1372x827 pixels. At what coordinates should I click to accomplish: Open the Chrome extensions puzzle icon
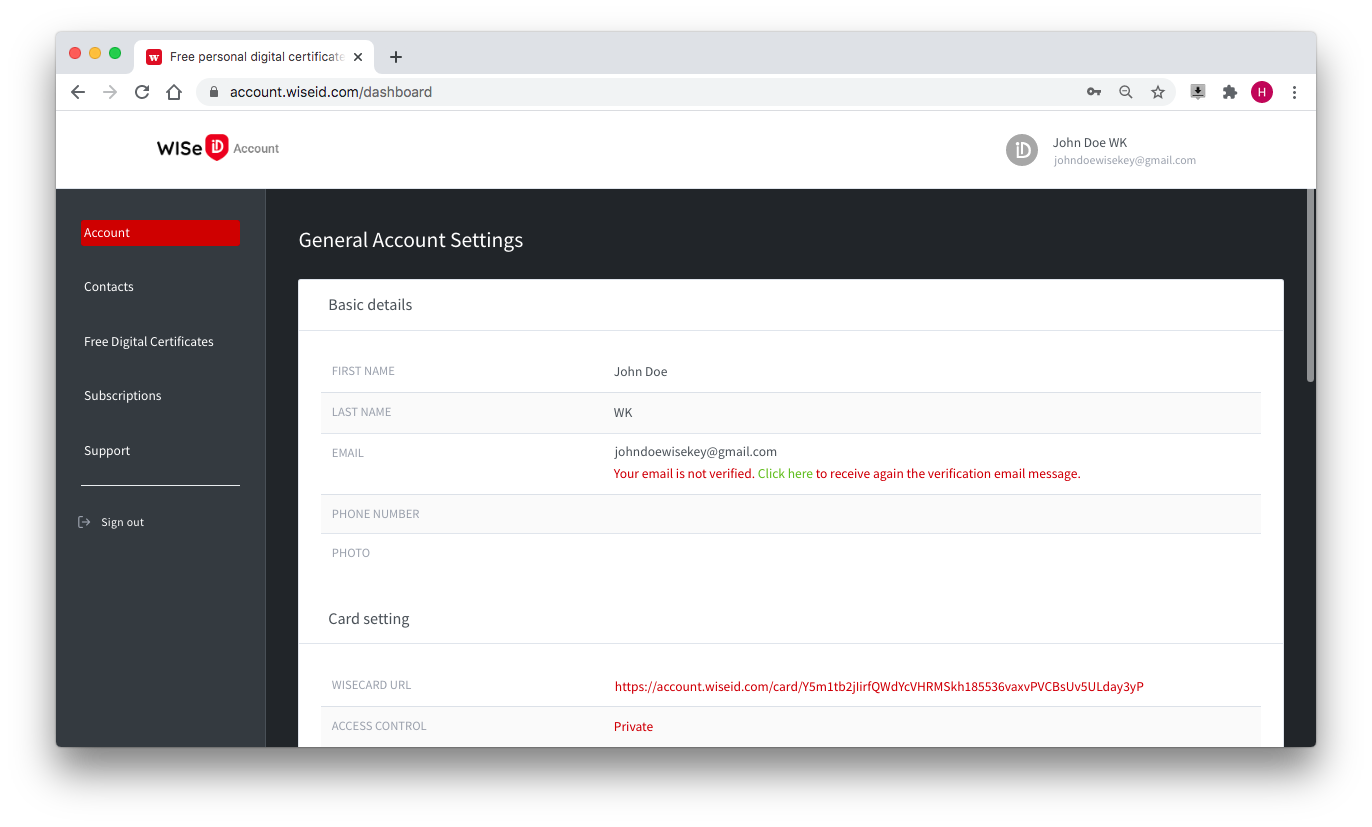[1230, 92]
